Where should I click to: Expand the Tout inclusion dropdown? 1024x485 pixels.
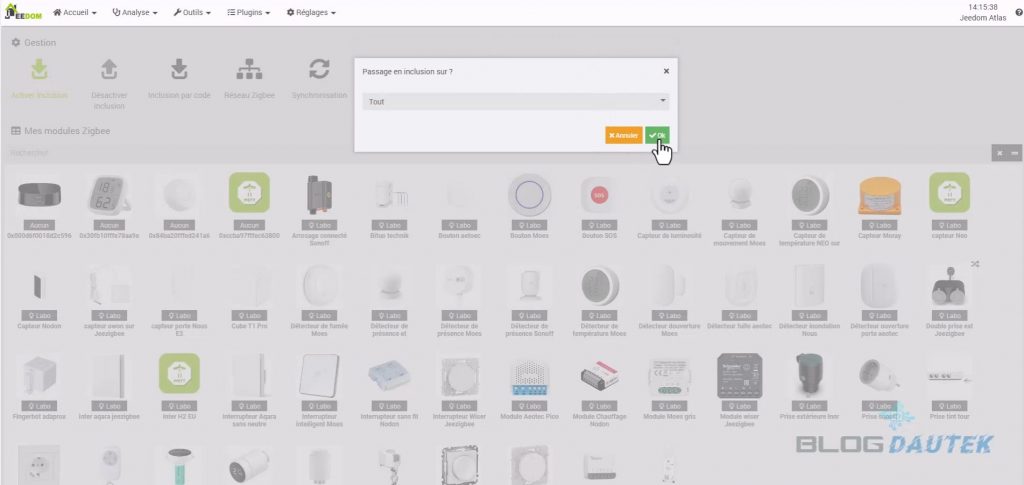tap(516, 102)
